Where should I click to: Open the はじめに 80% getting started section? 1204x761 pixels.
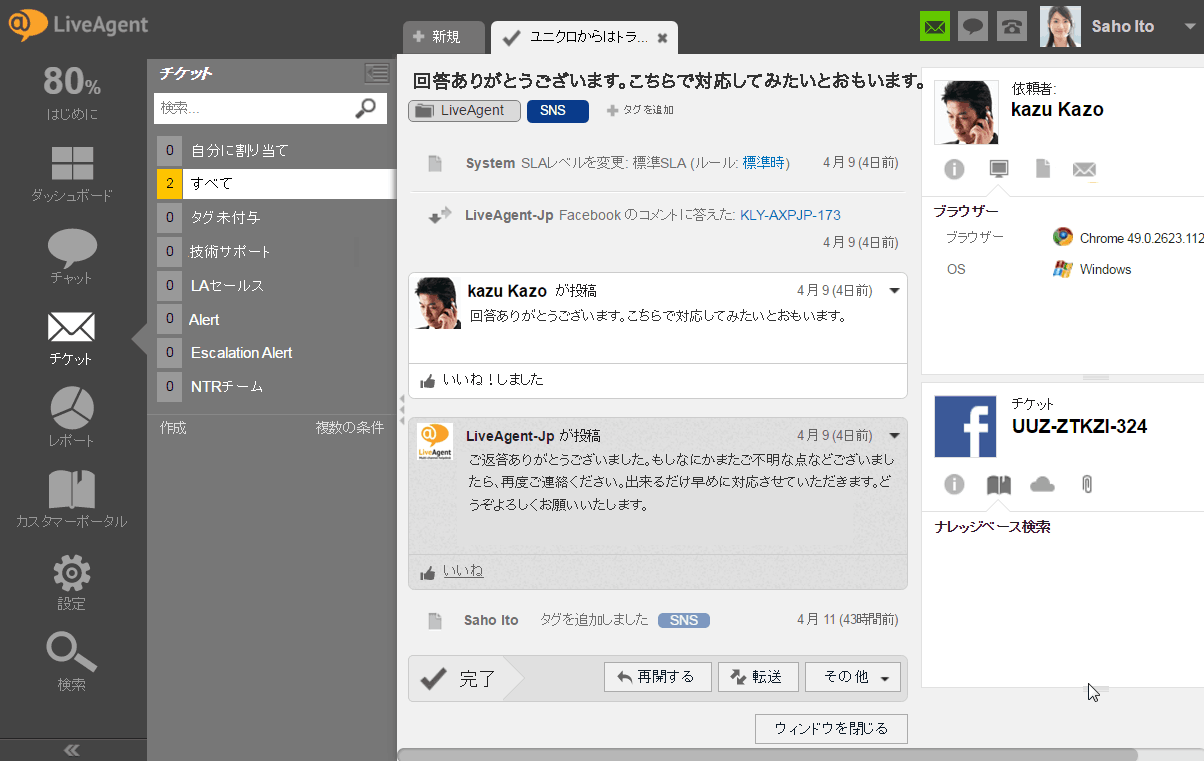click(x=72, y=93)
